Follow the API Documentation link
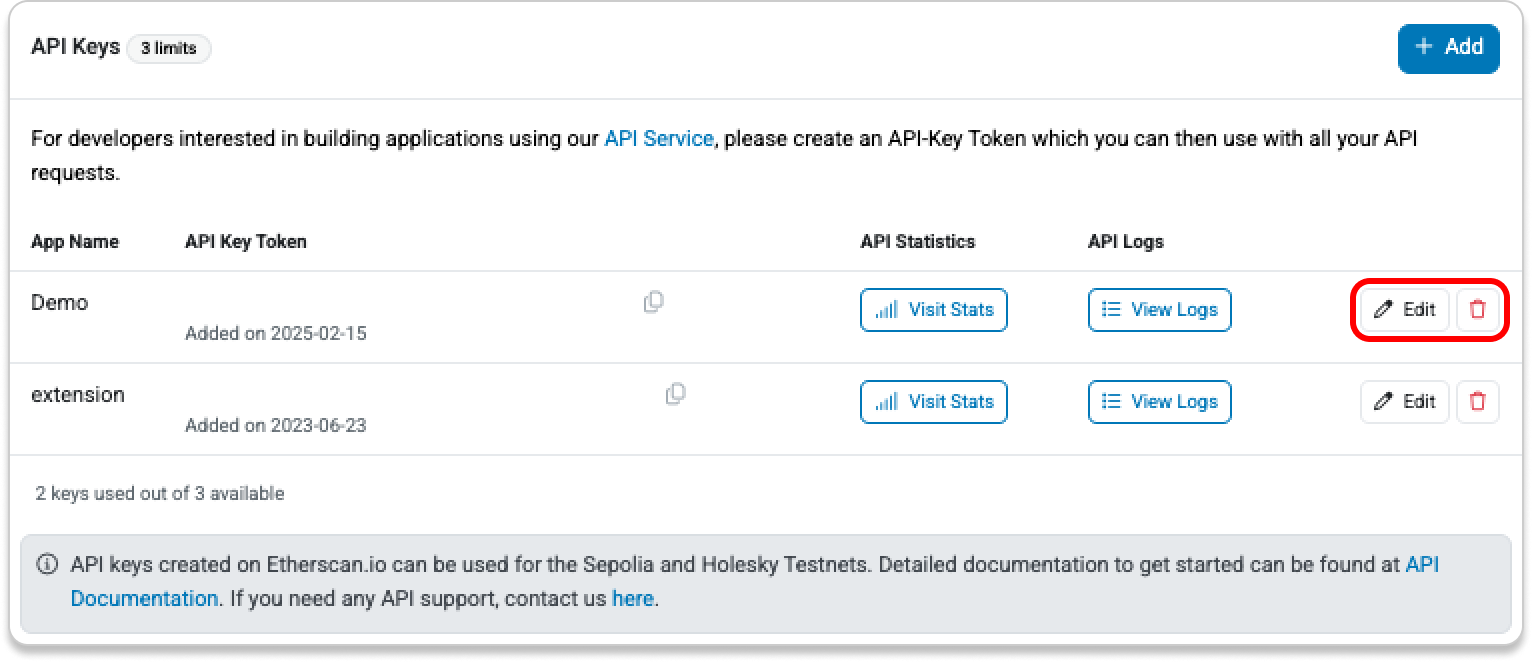This screenshot has height=662, width=1532. click(x=143, y=599)
